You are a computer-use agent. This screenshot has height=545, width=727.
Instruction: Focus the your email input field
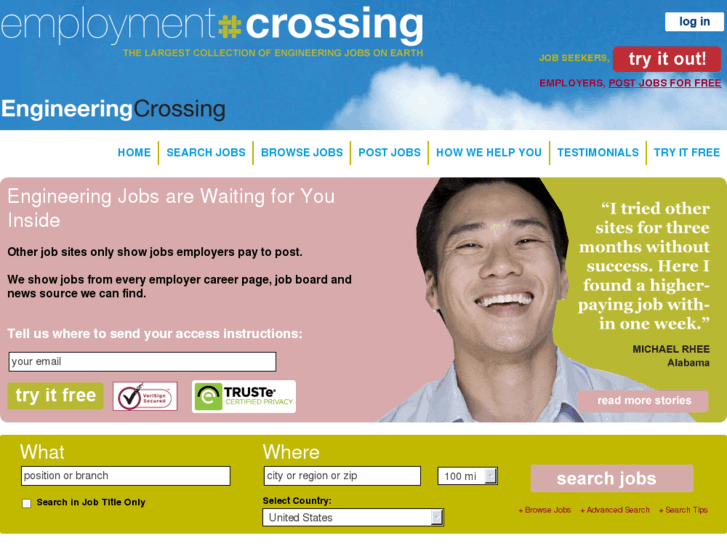[142, 362]
